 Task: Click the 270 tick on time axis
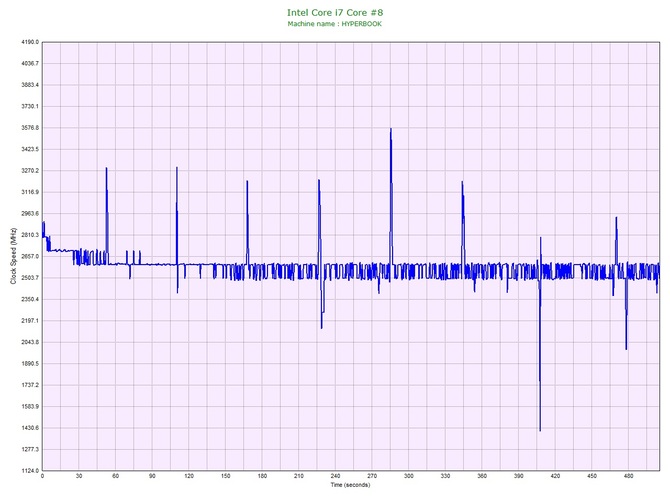pos(372,476)
